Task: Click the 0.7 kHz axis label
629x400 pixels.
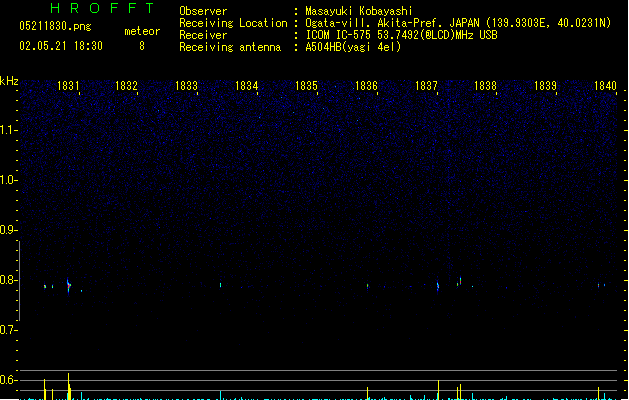Action: tap(8, 330)
